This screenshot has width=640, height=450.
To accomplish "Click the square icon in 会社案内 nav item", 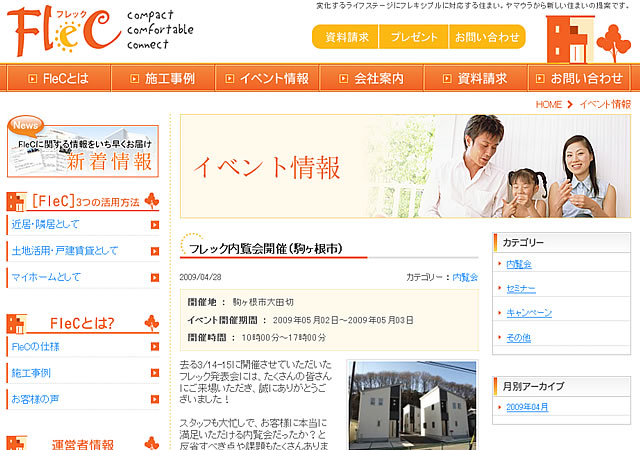I will [x=344, y=78].
